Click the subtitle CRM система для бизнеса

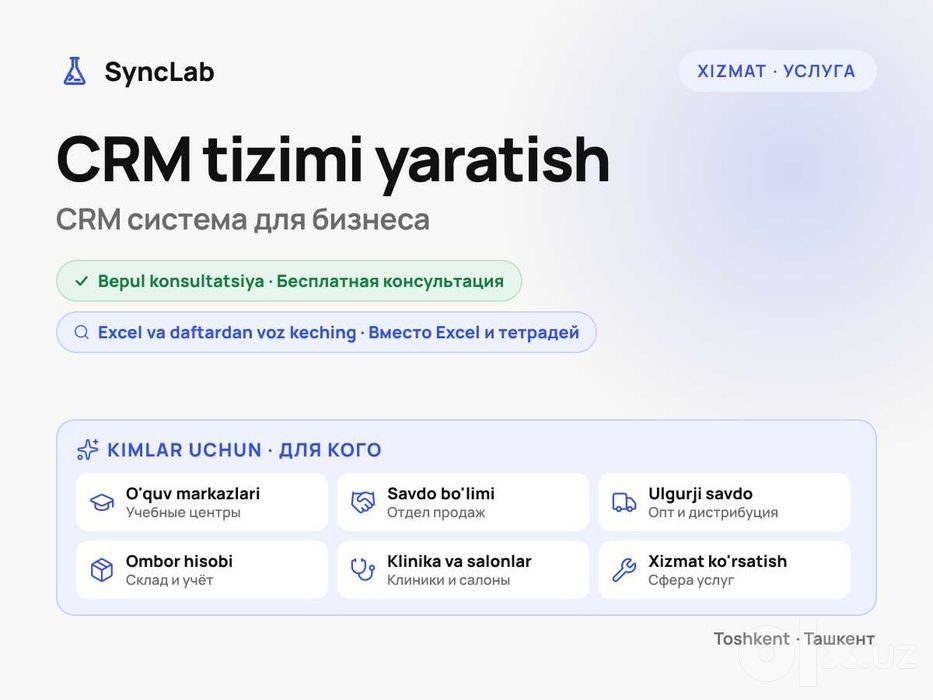pos(243,220)
